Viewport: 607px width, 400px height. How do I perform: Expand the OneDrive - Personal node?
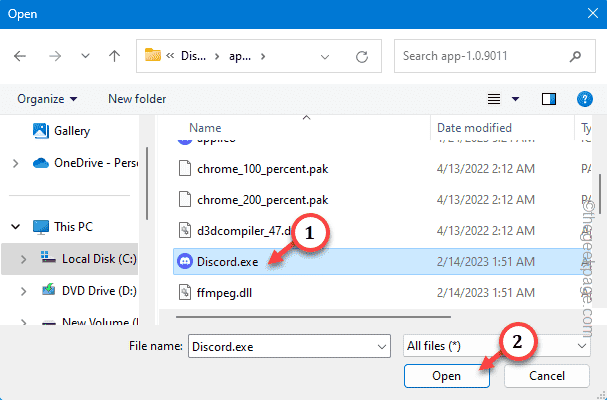point(15,163)
